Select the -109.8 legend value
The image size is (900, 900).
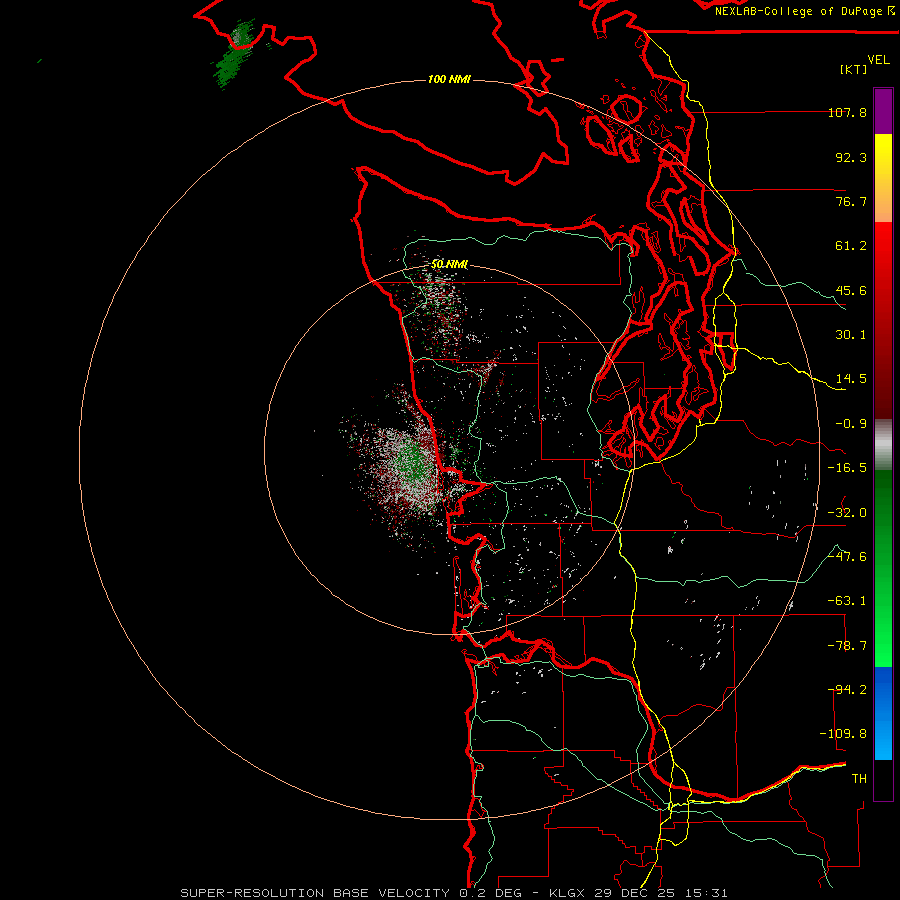(x=843, y=734)
